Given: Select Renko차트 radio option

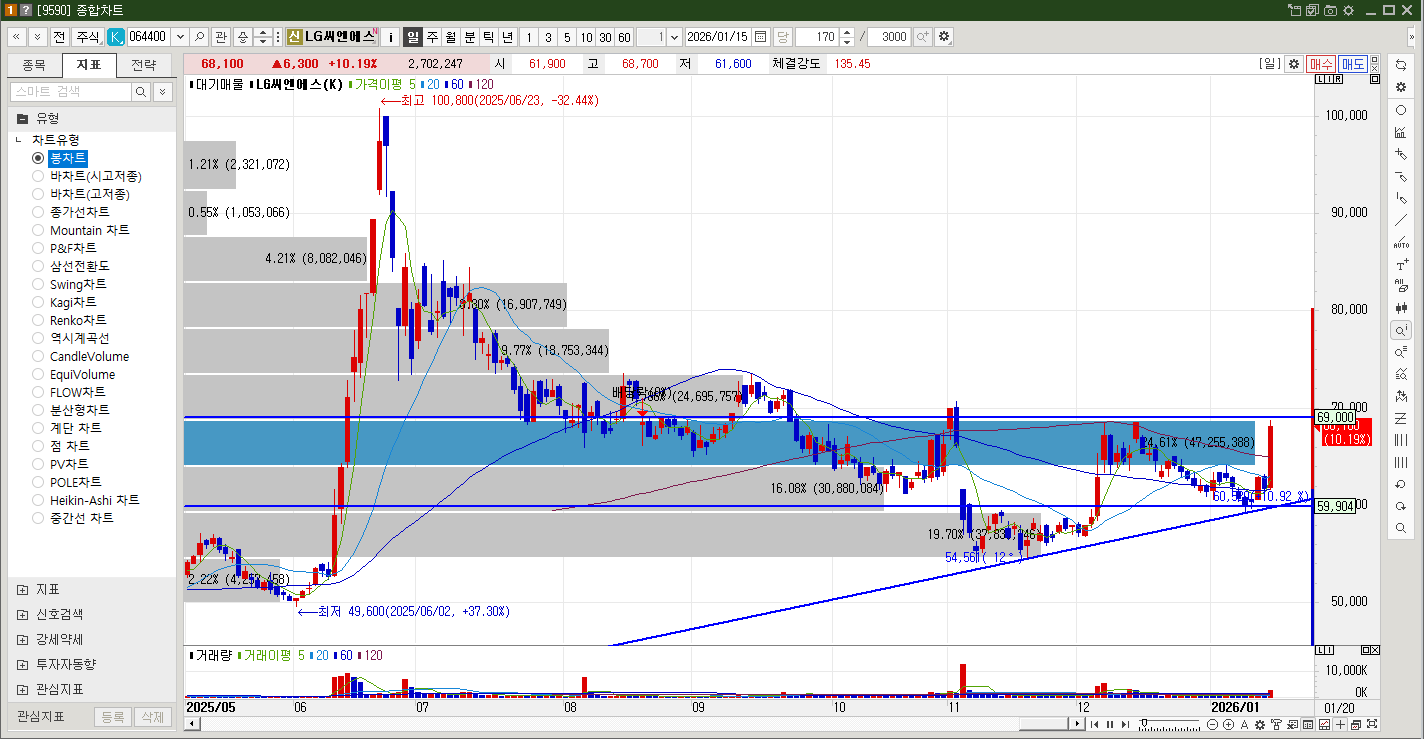Looking at the screenshot, I should (x=38, y=320).
